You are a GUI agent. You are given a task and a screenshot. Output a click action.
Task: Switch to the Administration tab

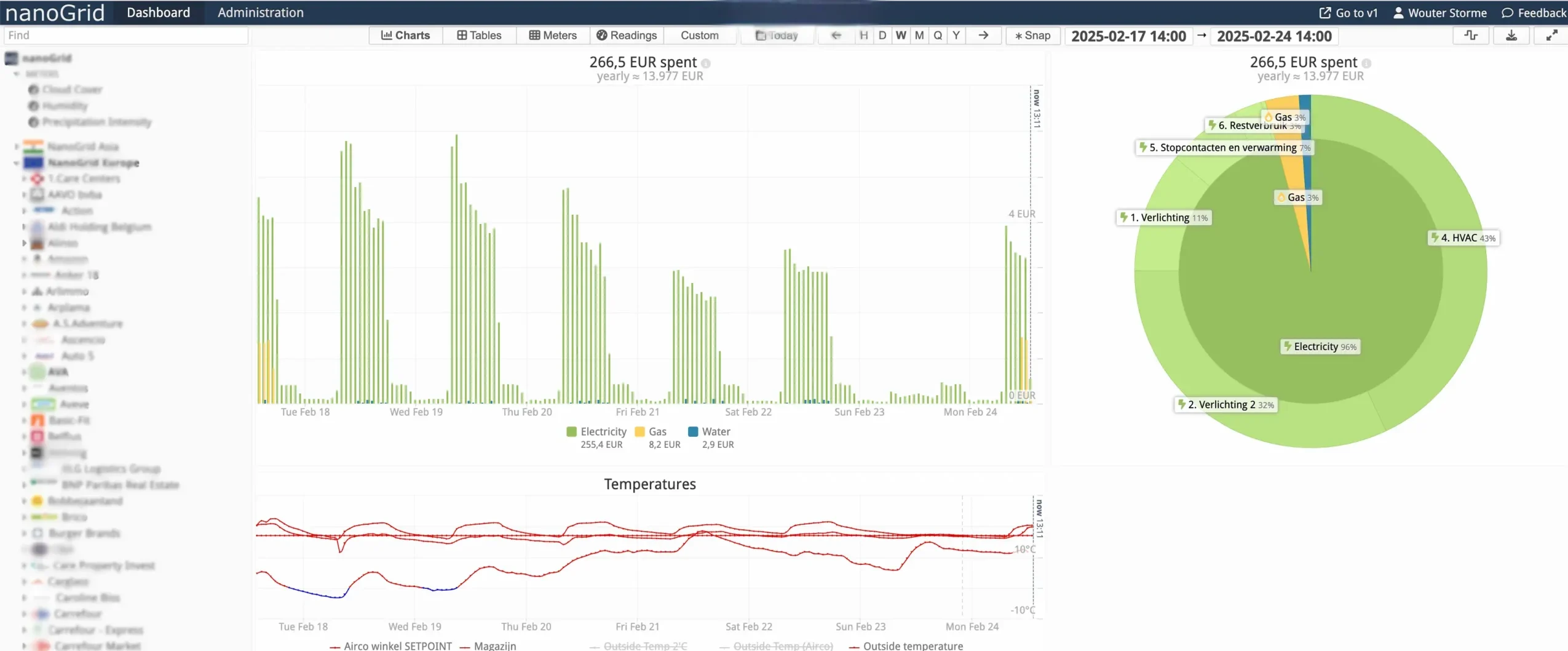pos(259,12)
